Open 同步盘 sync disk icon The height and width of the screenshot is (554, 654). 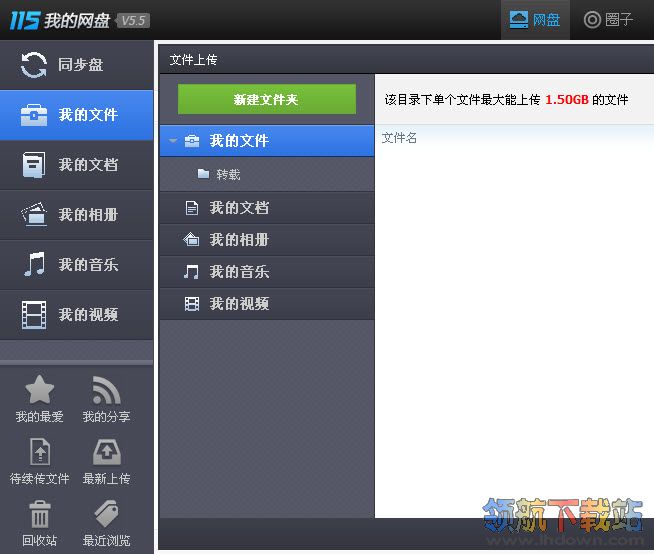[x=34, y=65]
